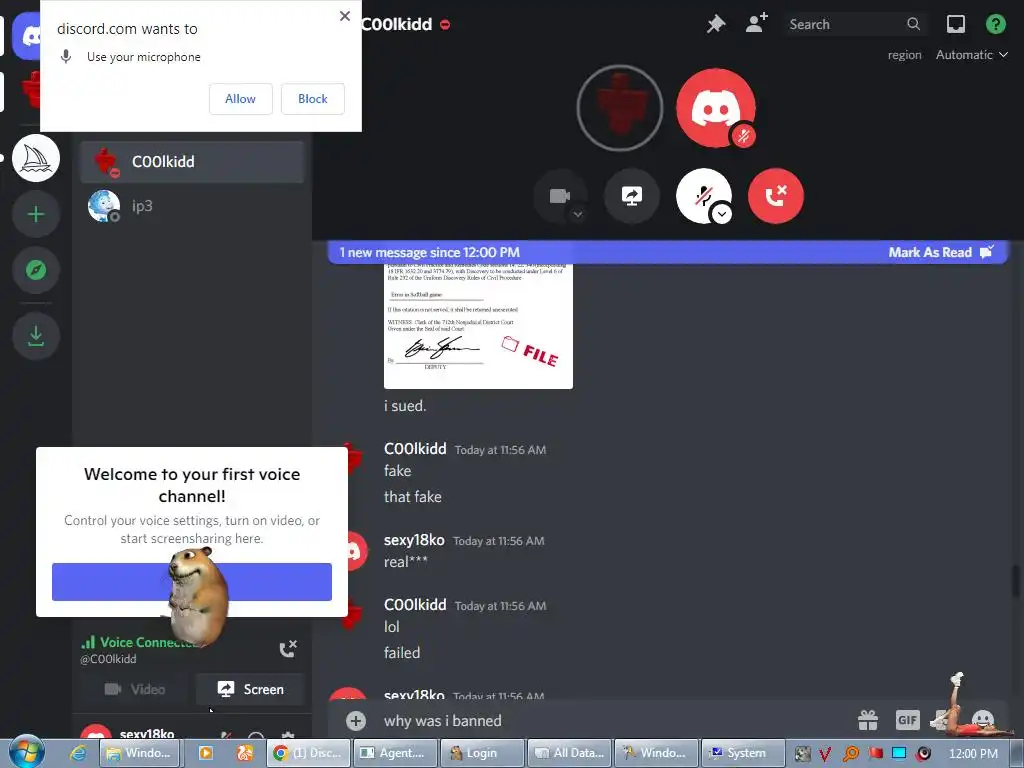Open the Help question mark icon
The width and height of the screenshot is (1024, 768).
[x=995, y=24]
